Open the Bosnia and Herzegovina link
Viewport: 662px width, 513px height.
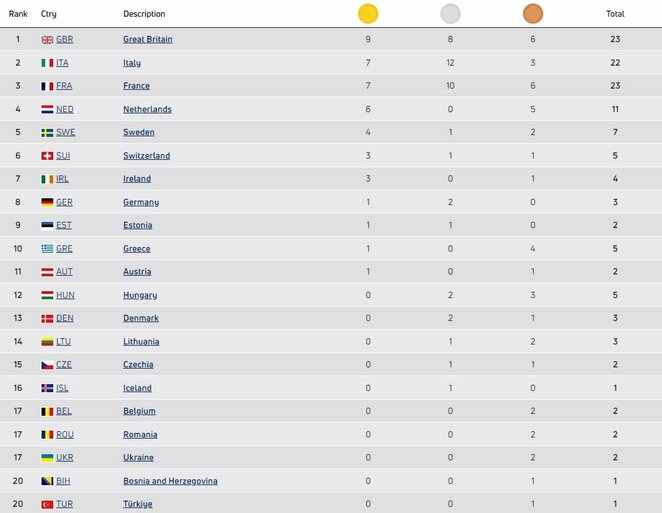click(170, 481)
